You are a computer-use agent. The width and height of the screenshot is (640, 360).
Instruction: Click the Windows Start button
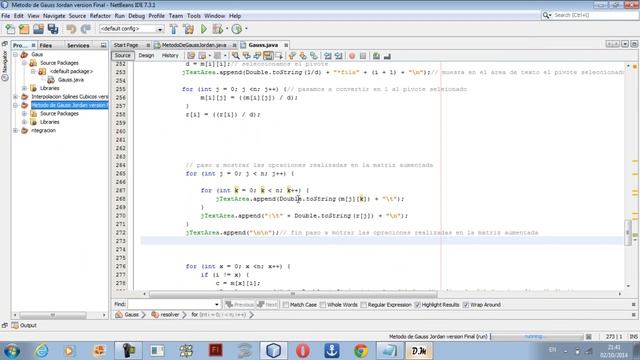[x=11, y=351]
